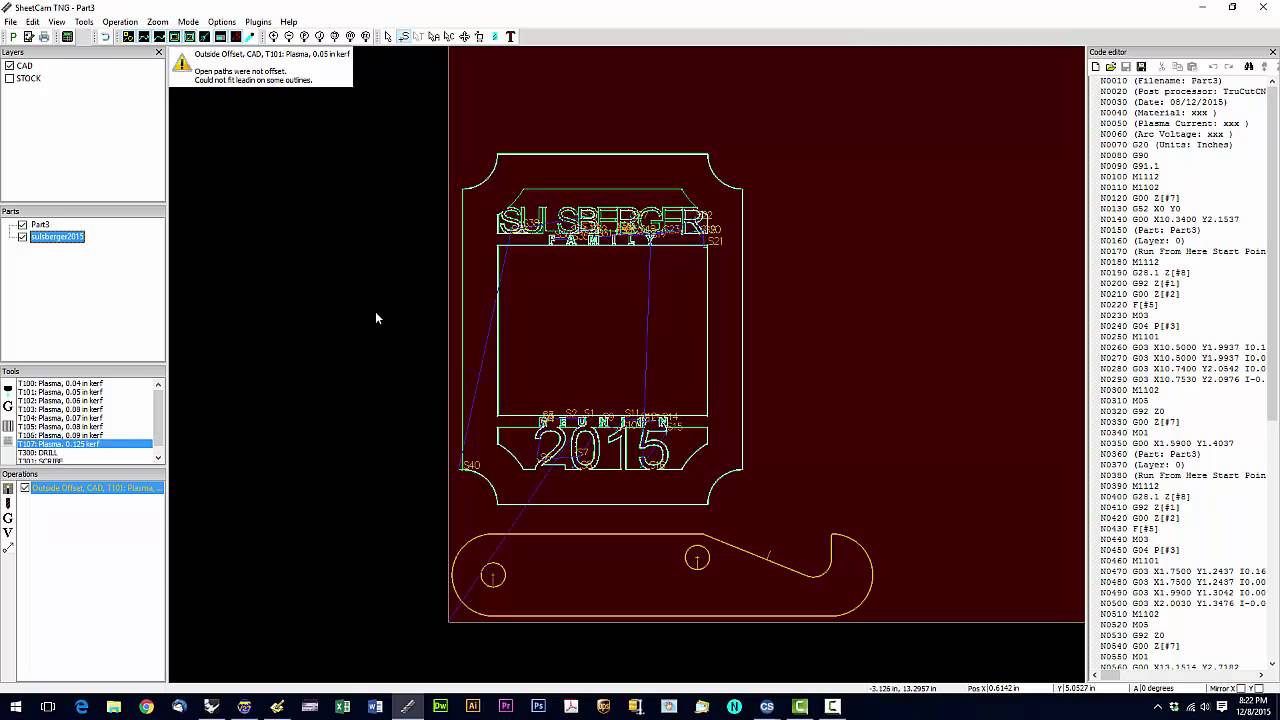Screen dimensions: 1280x720
Task: Toggle the CAD layer checkbox
Action: 9,66
